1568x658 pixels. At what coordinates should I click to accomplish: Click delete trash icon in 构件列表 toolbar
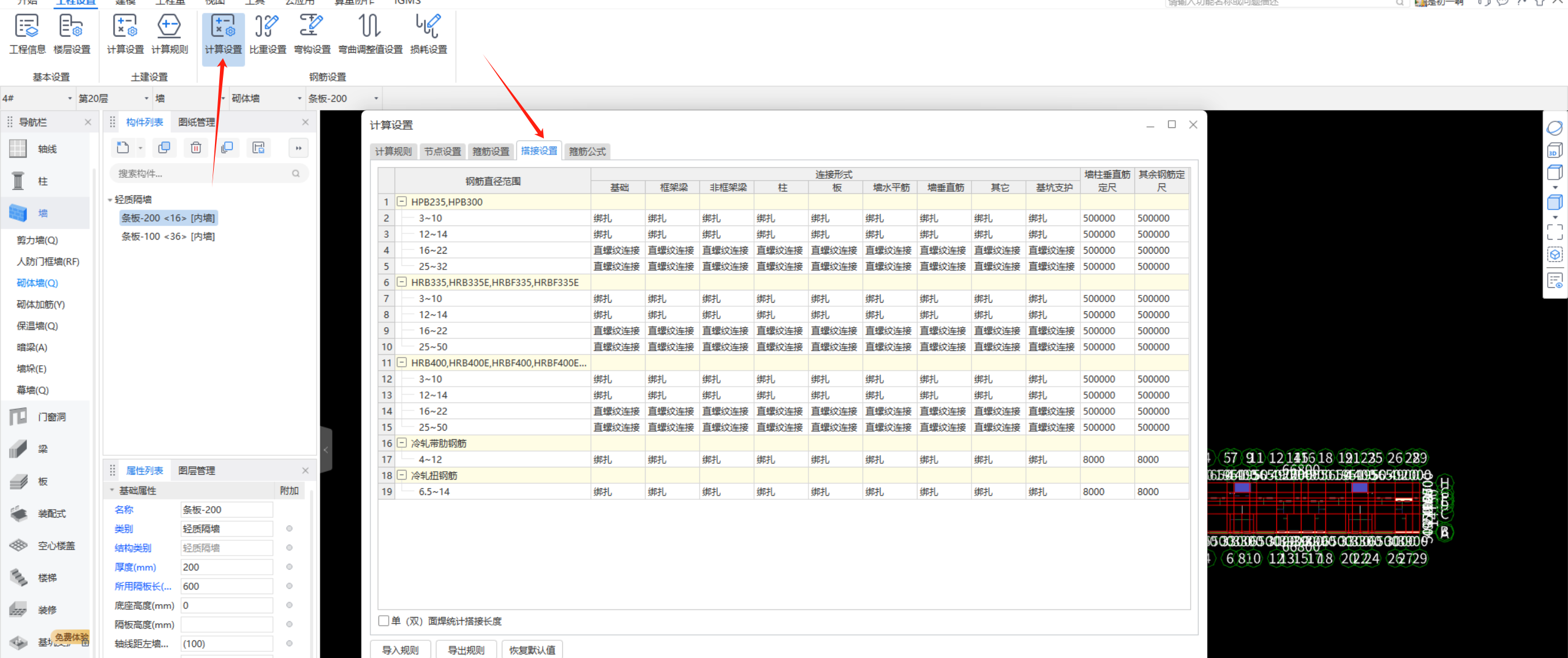(x=196, y=148)
